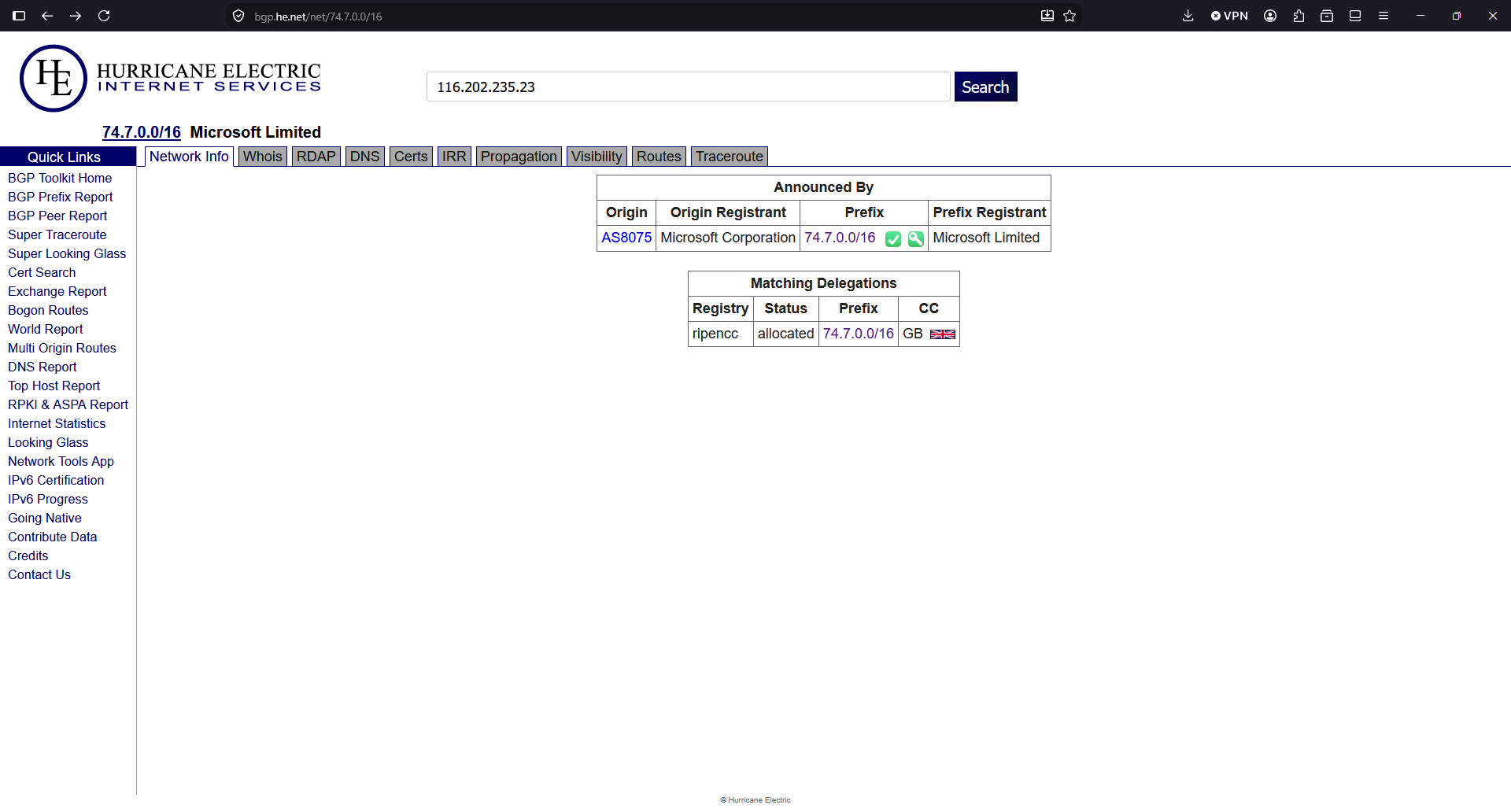Reload the current page
The image size is (1511, 812).
coord(104,16)
